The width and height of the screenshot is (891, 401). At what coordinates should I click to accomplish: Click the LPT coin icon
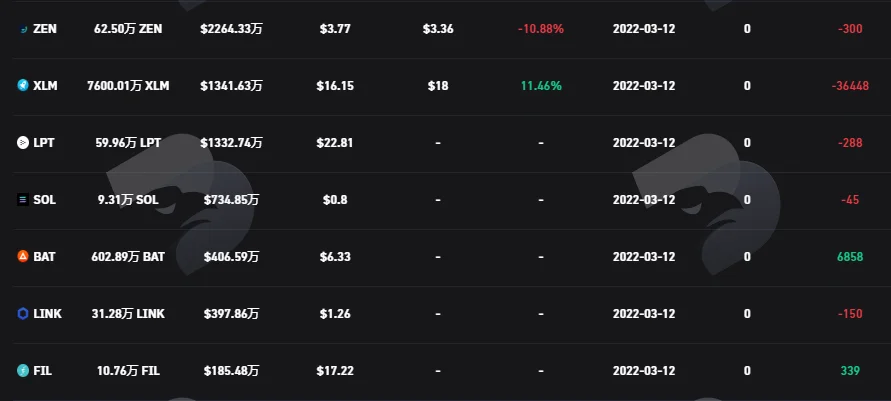(x=23, y=143)
